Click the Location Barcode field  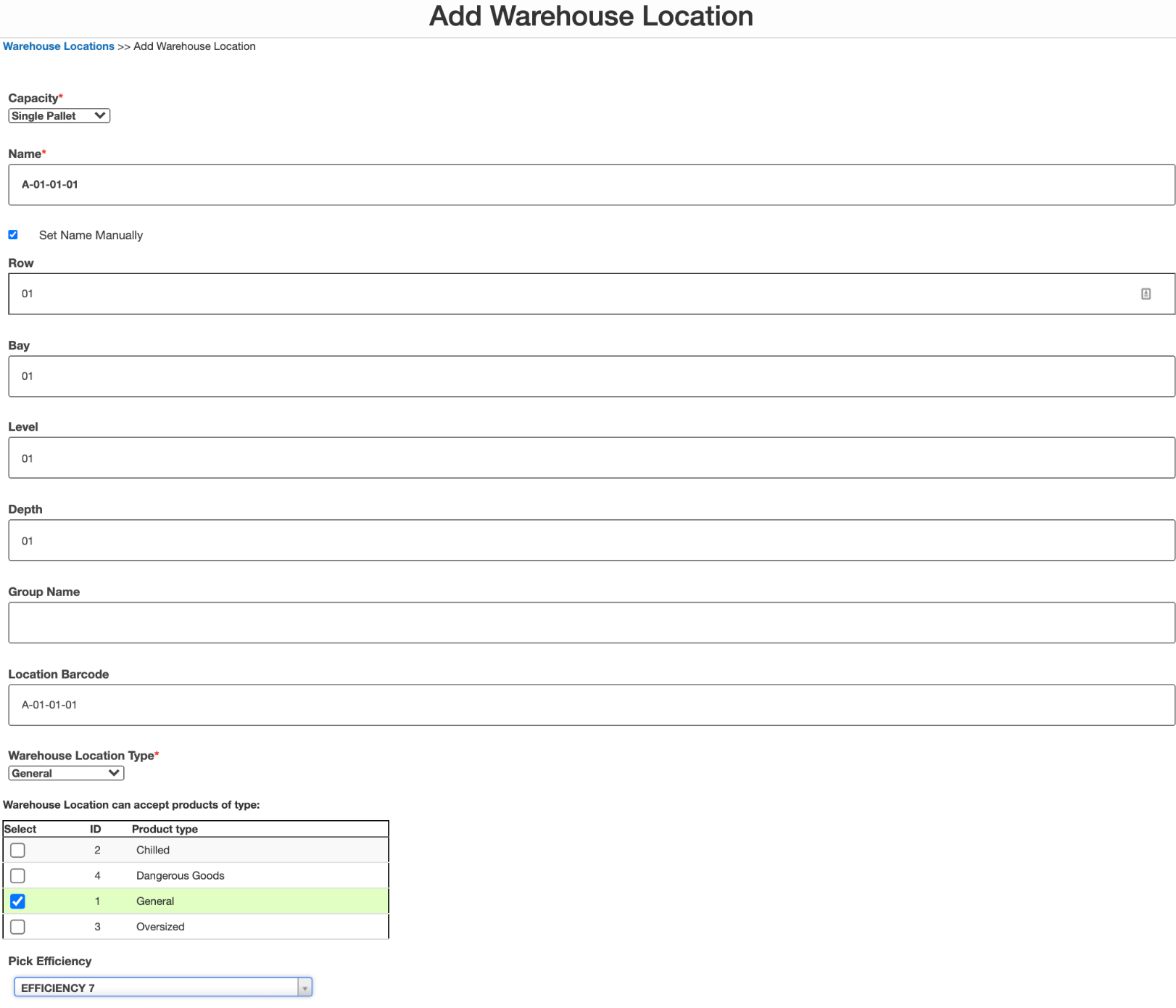pos(580,704)
